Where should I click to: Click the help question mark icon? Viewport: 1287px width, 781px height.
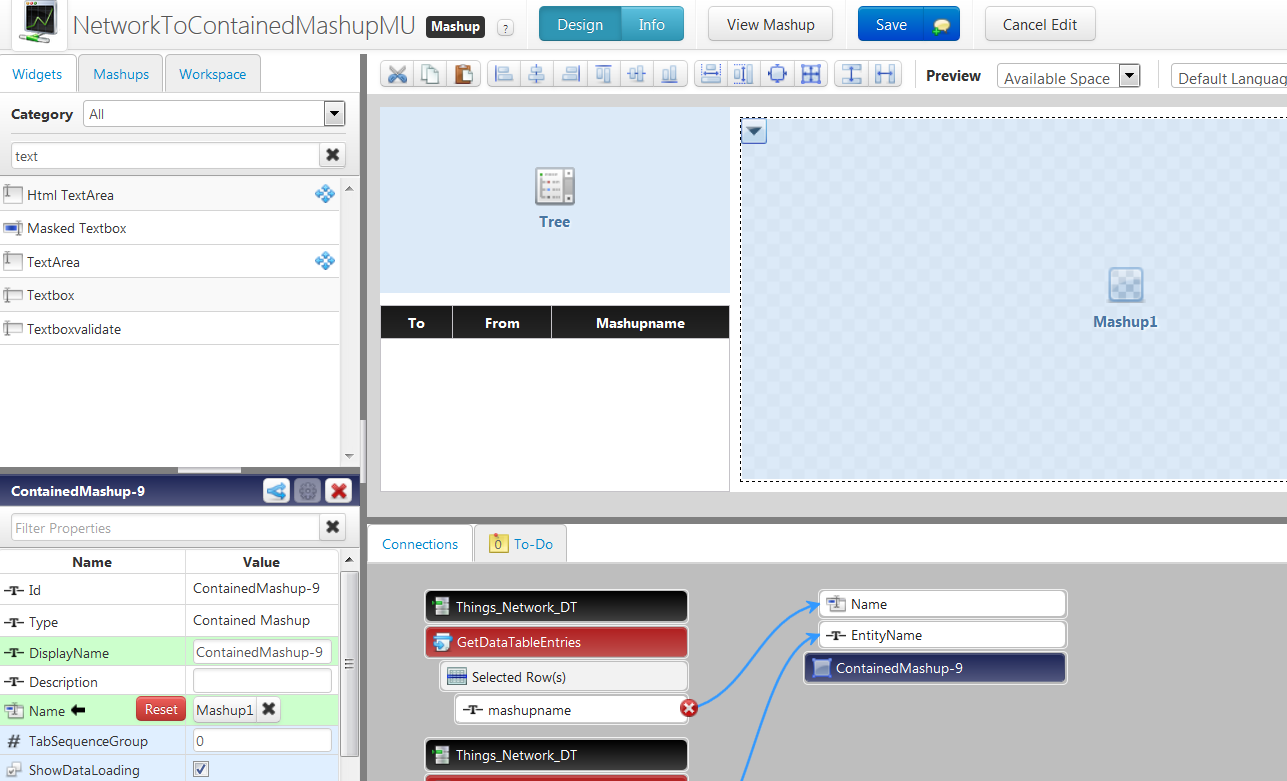click(506, 27)
